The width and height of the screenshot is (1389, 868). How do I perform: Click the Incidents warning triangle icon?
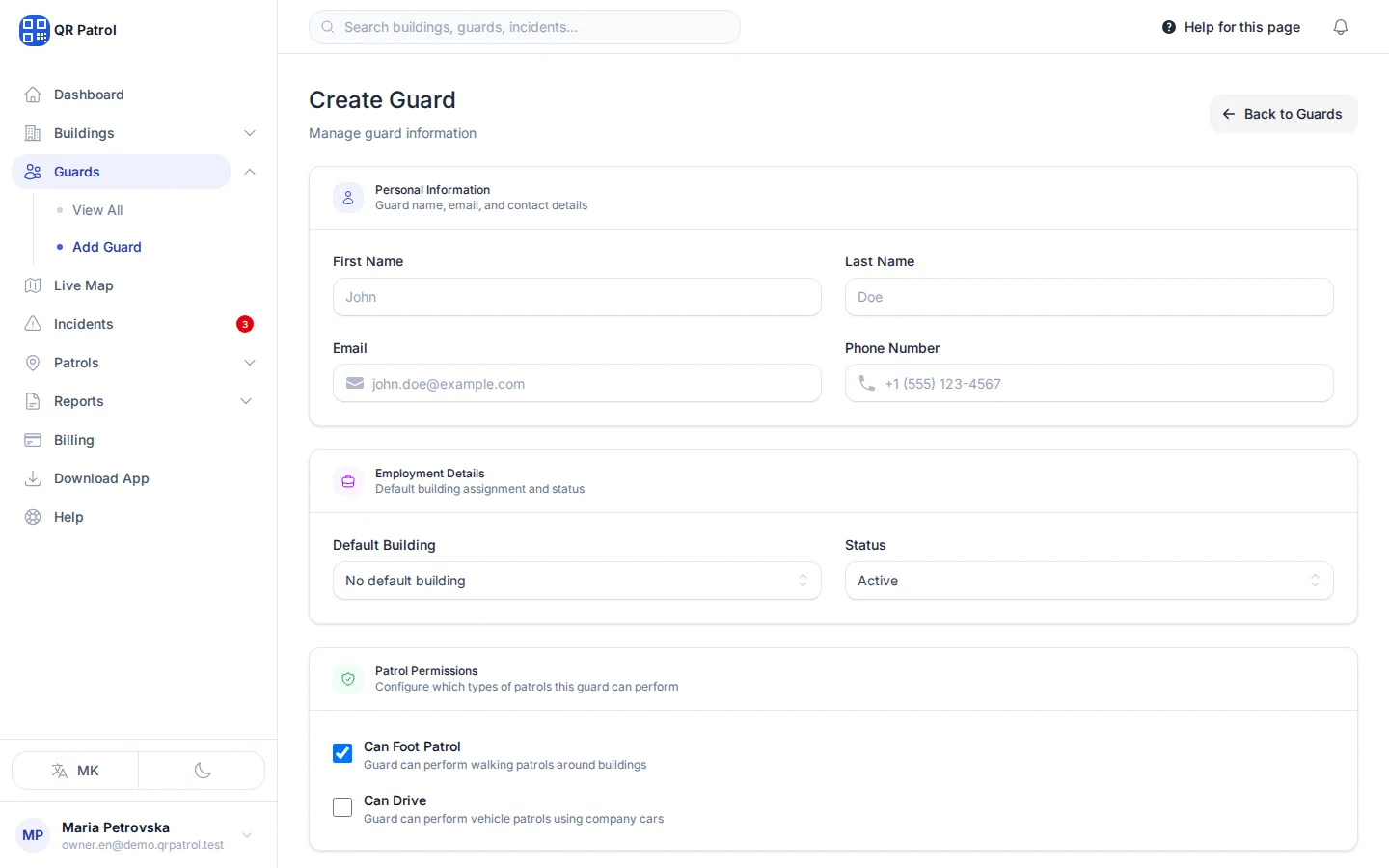tap(33, 324)
